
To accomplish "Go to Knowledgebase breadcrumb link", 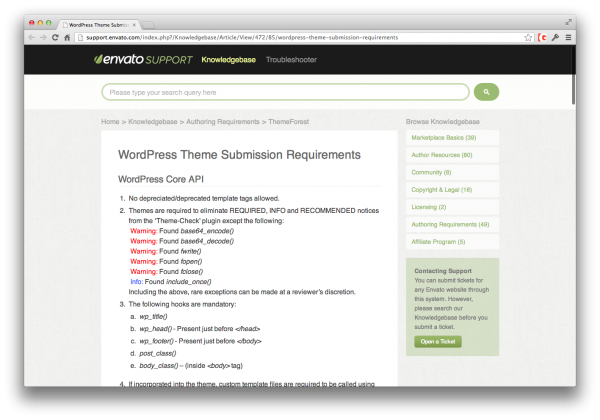I will (153, 122).
